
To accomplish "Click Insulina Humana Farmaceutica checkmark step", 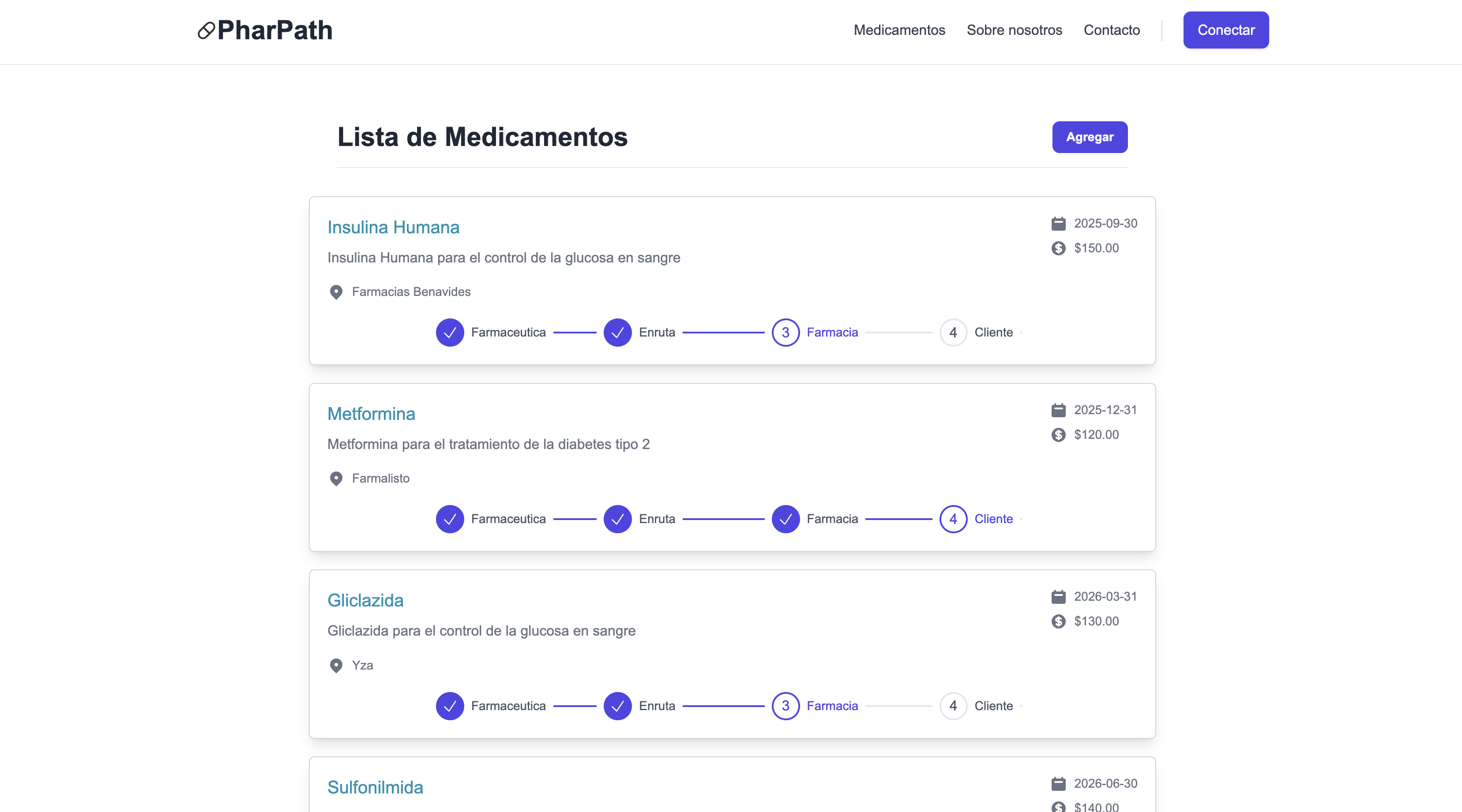I will (x=450, y=333).
